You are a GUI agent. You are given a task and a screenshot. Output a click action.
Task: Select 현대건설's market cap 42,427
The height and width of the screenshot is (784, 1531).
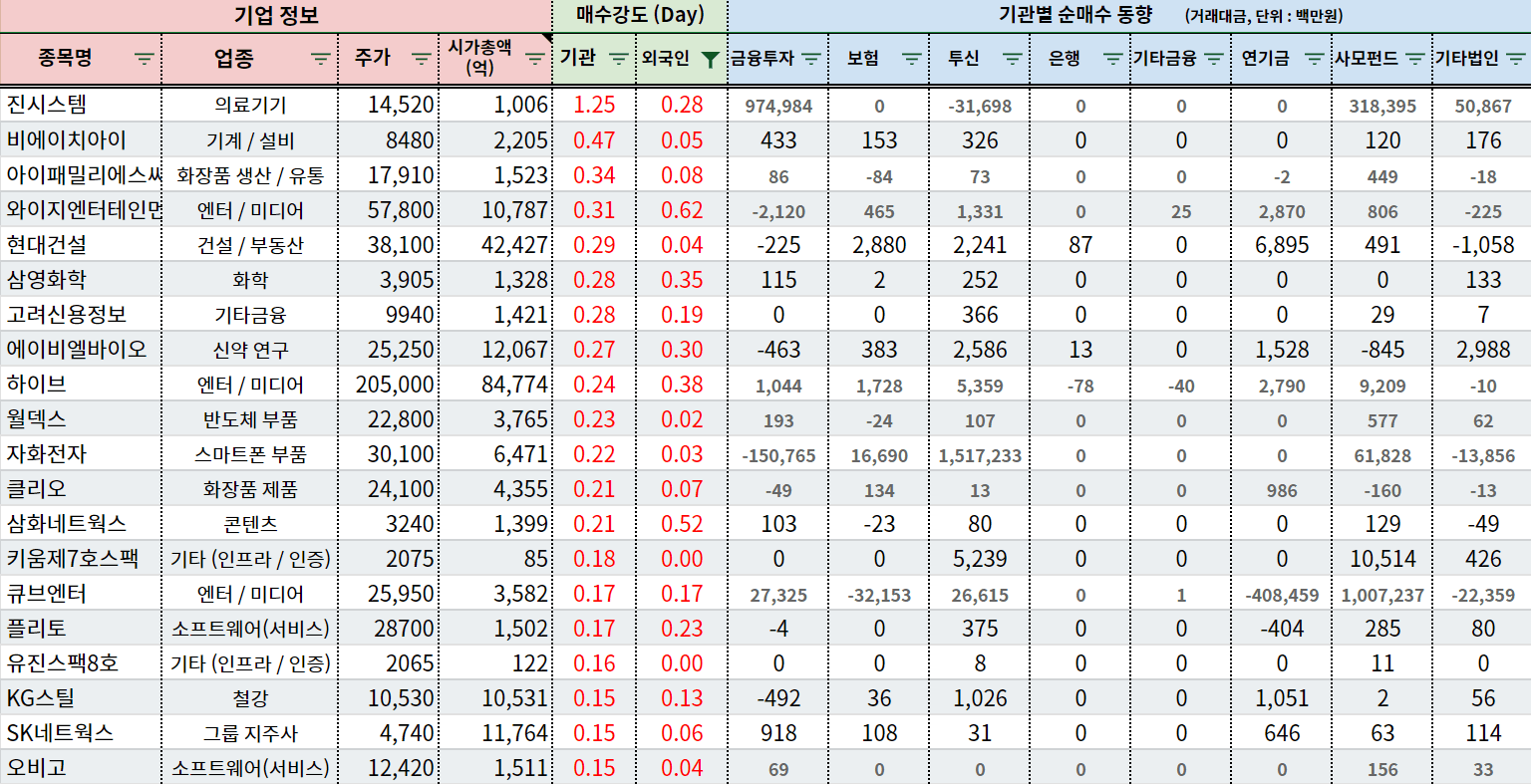(495, 244)
